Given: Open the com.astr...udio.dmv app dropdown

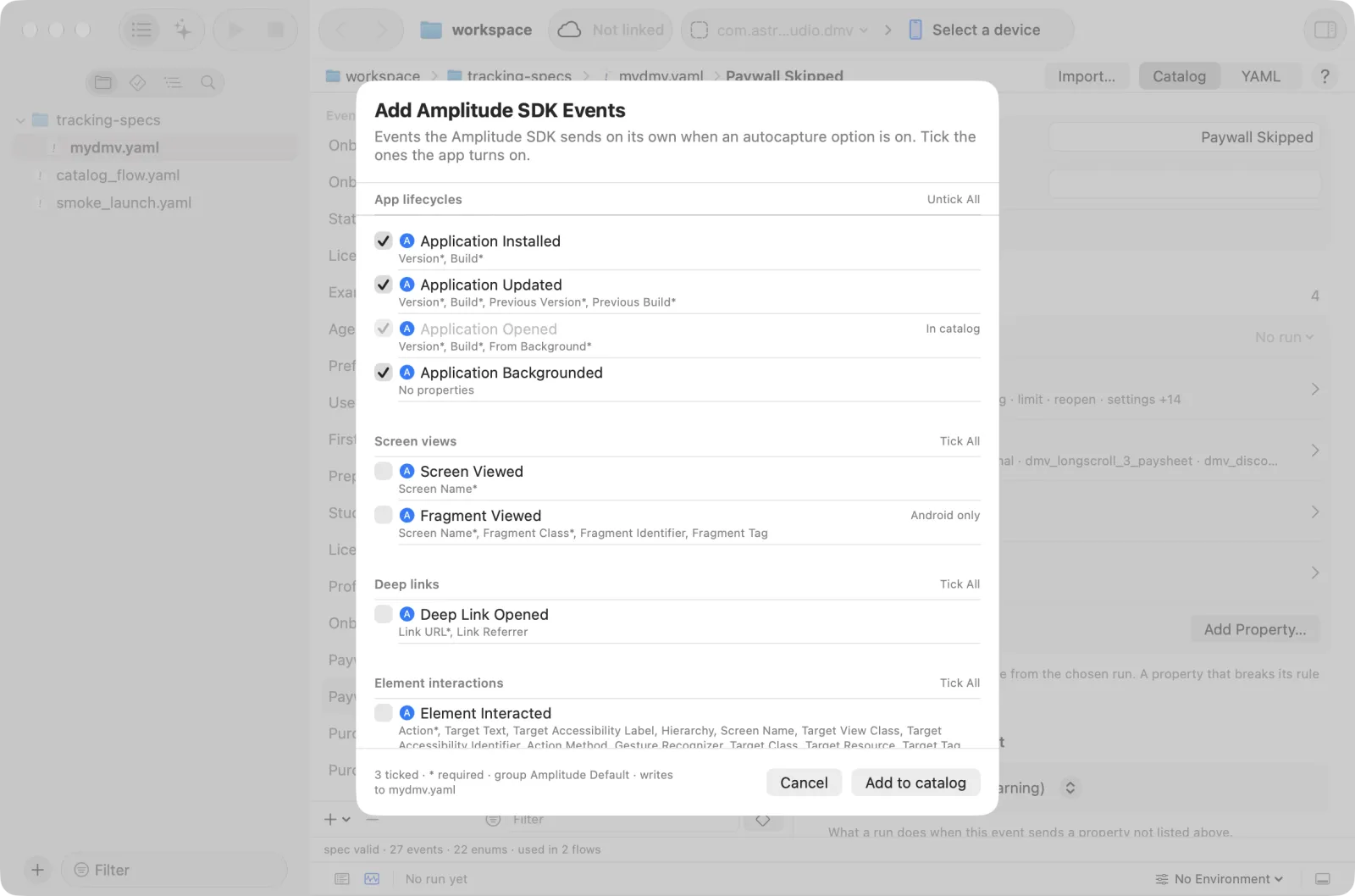Looking at the screenshot, I should coord(779,30).
